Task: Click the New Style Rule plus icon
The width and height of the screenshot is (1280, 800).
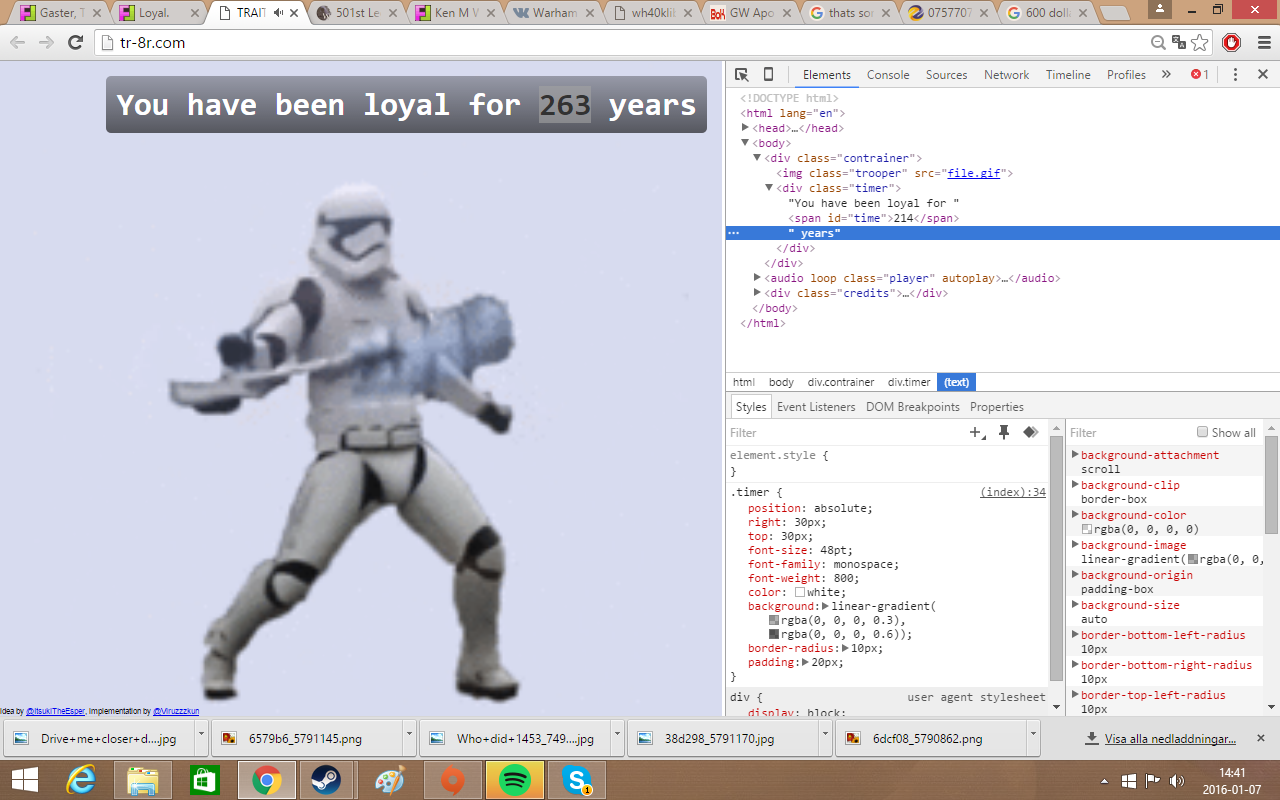Action: pos(976,432)
